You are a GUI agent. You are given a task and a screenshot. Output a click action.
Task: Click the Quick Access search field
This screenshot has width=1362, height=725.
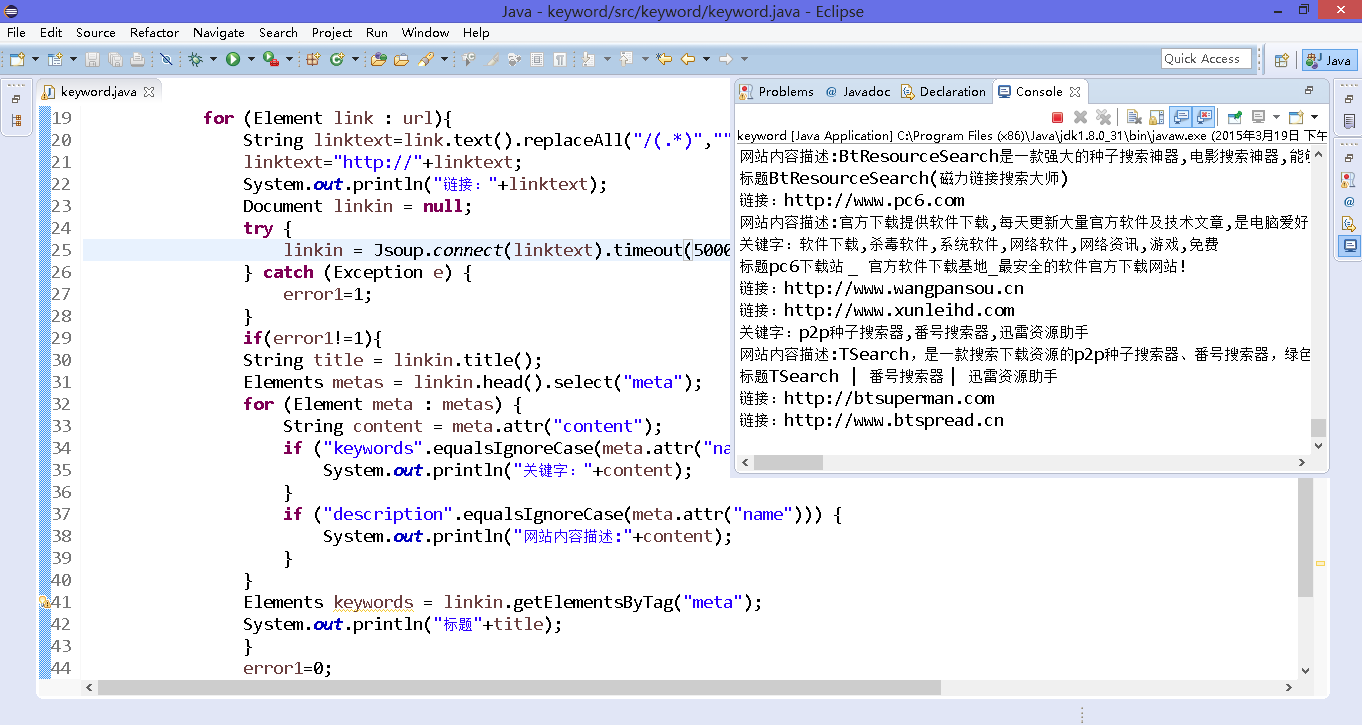click(1206, 59)
